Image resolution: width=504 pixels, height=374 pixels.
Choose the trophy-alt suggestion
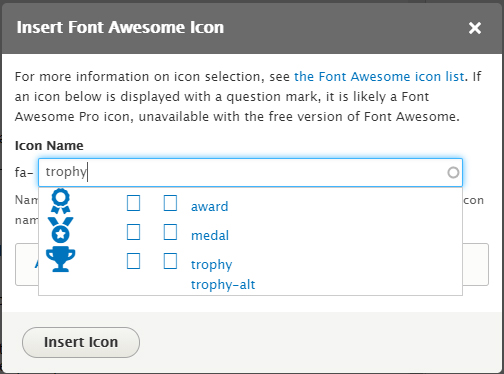point(223,285)
